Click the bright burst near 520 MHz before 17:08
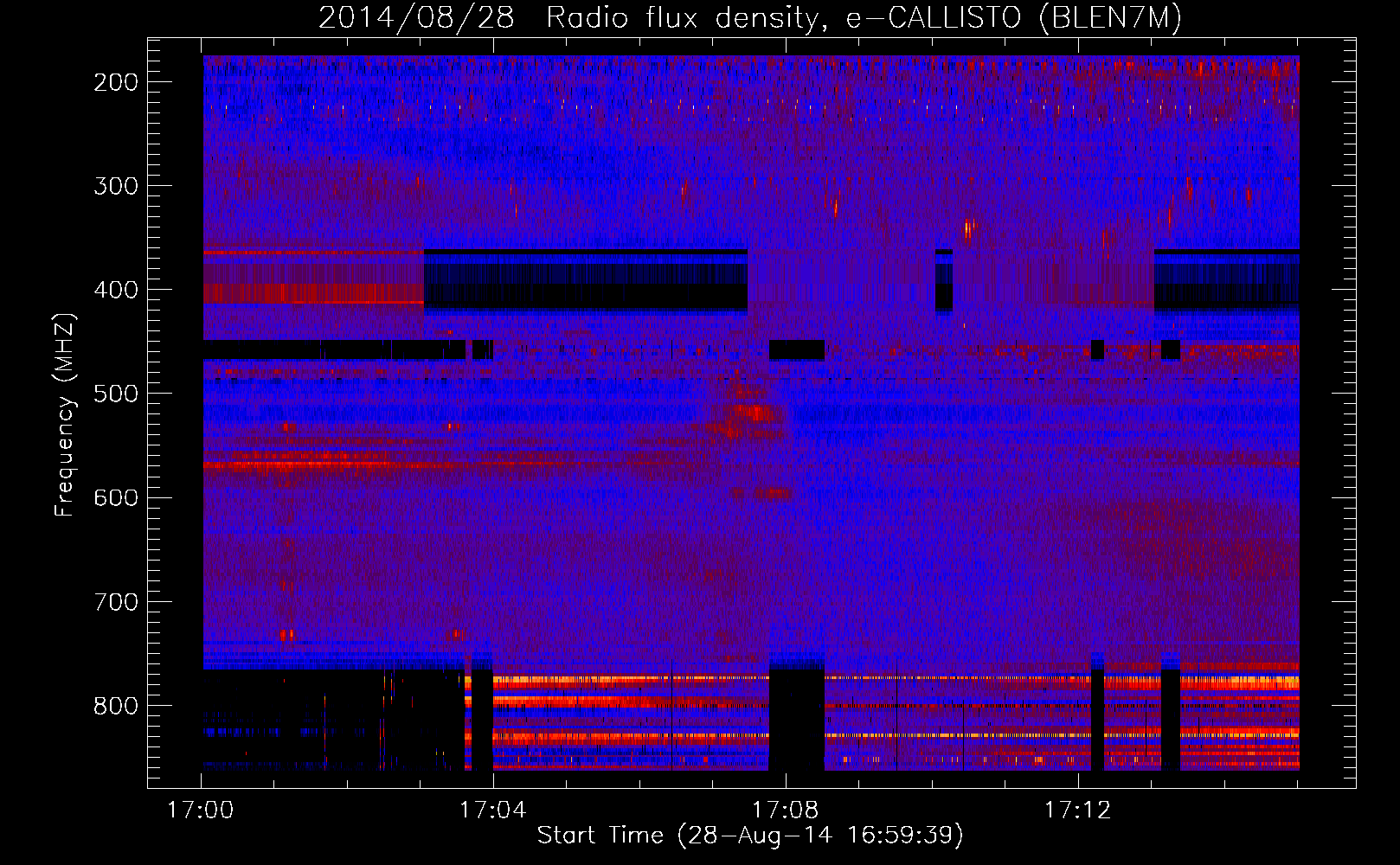Image resolution: width=1400 pixels, height=865 pixels. point(751,415)
